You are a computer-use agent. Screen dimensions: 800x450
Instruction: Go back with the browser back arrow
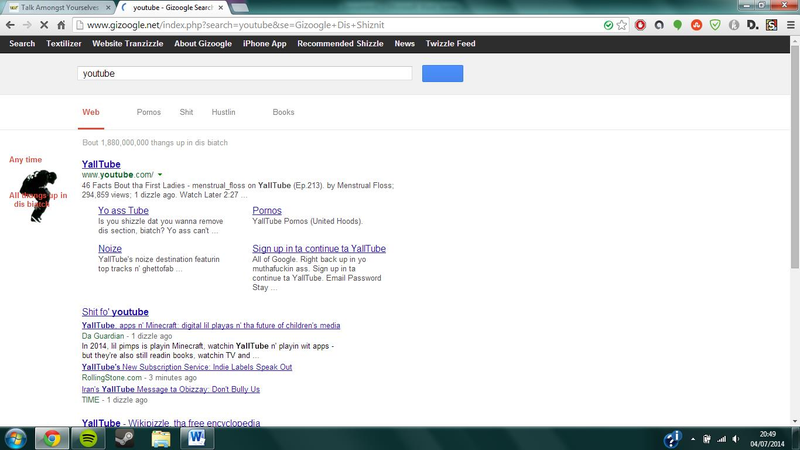pos(10,25)
